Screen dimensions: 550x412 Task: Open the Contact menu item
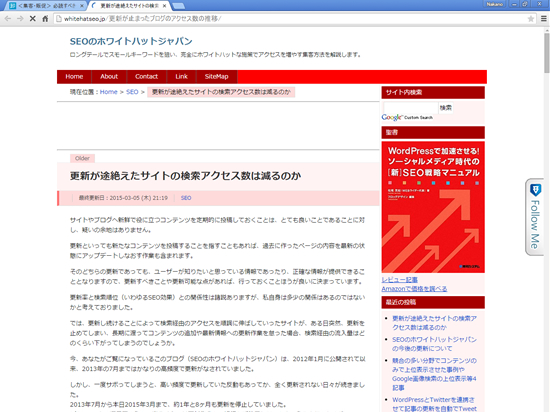coord(146,76)
